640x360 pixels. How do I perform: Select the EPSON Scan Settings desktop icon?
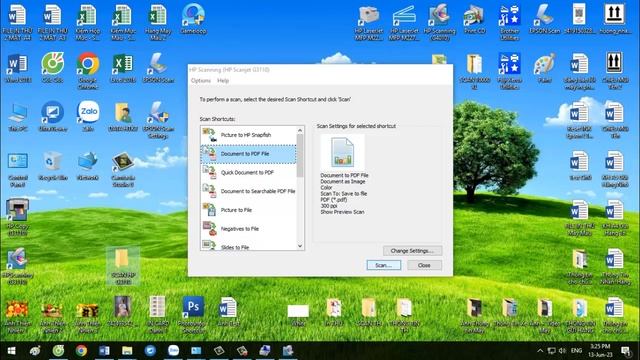click(x=158, y=120)
